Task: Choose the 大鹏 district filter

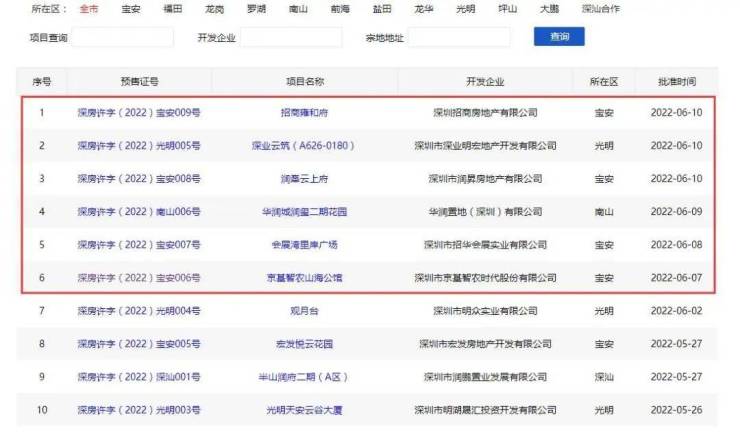Action: pos(550,9)
